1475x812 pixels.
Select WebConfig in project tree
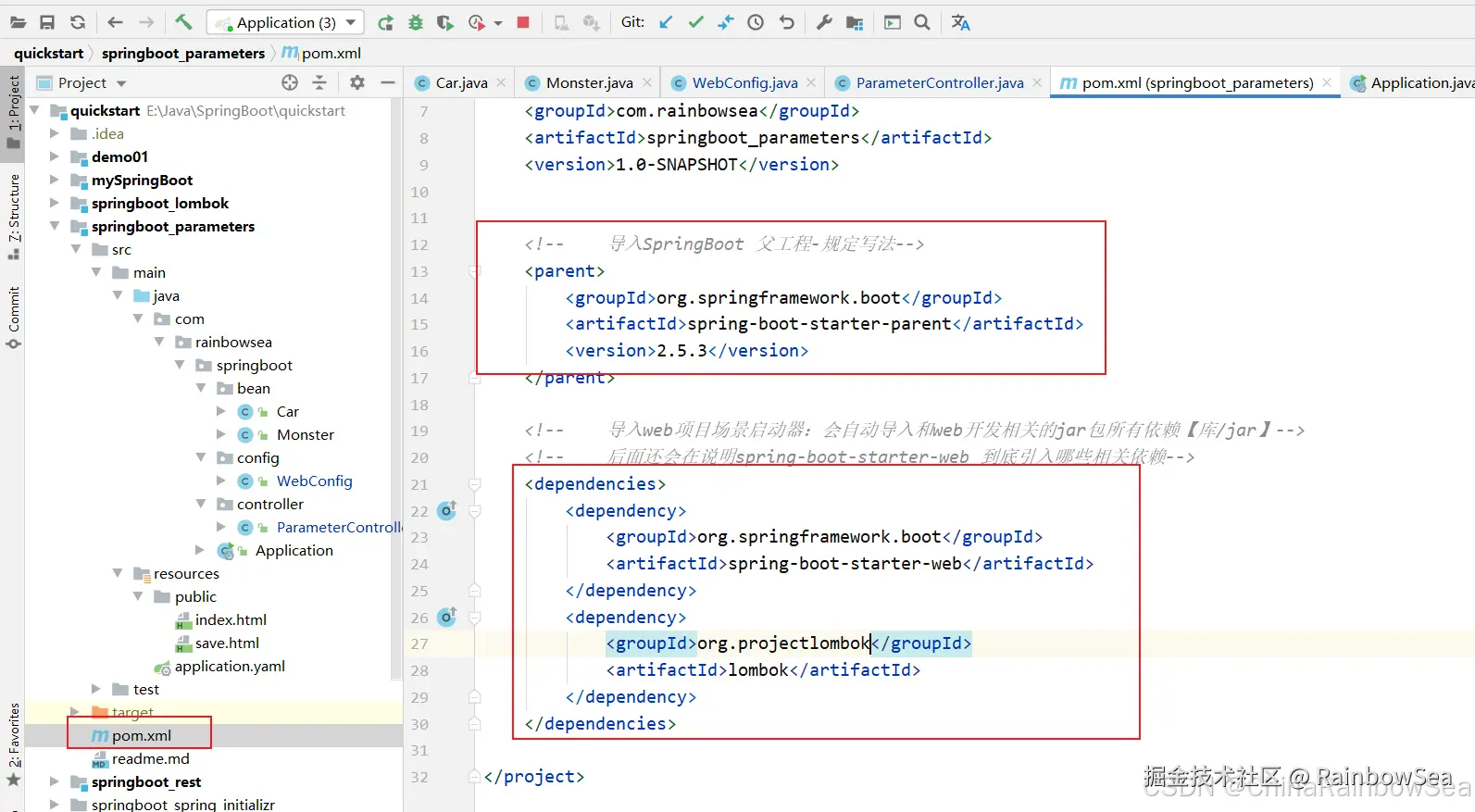(314, 481)
